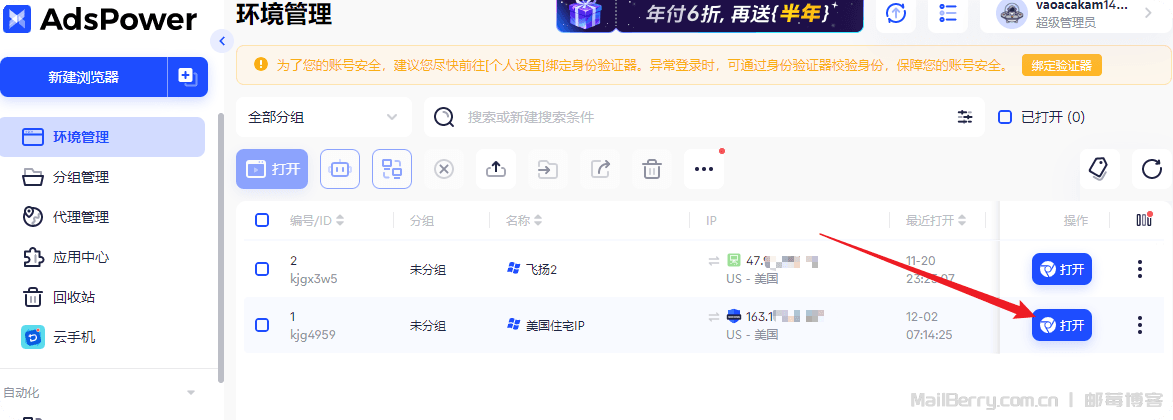The width and height of the screenshot is (1173, 420).
Task: Go to 代理管理 in the sidebar
Action: click(81, 217)
